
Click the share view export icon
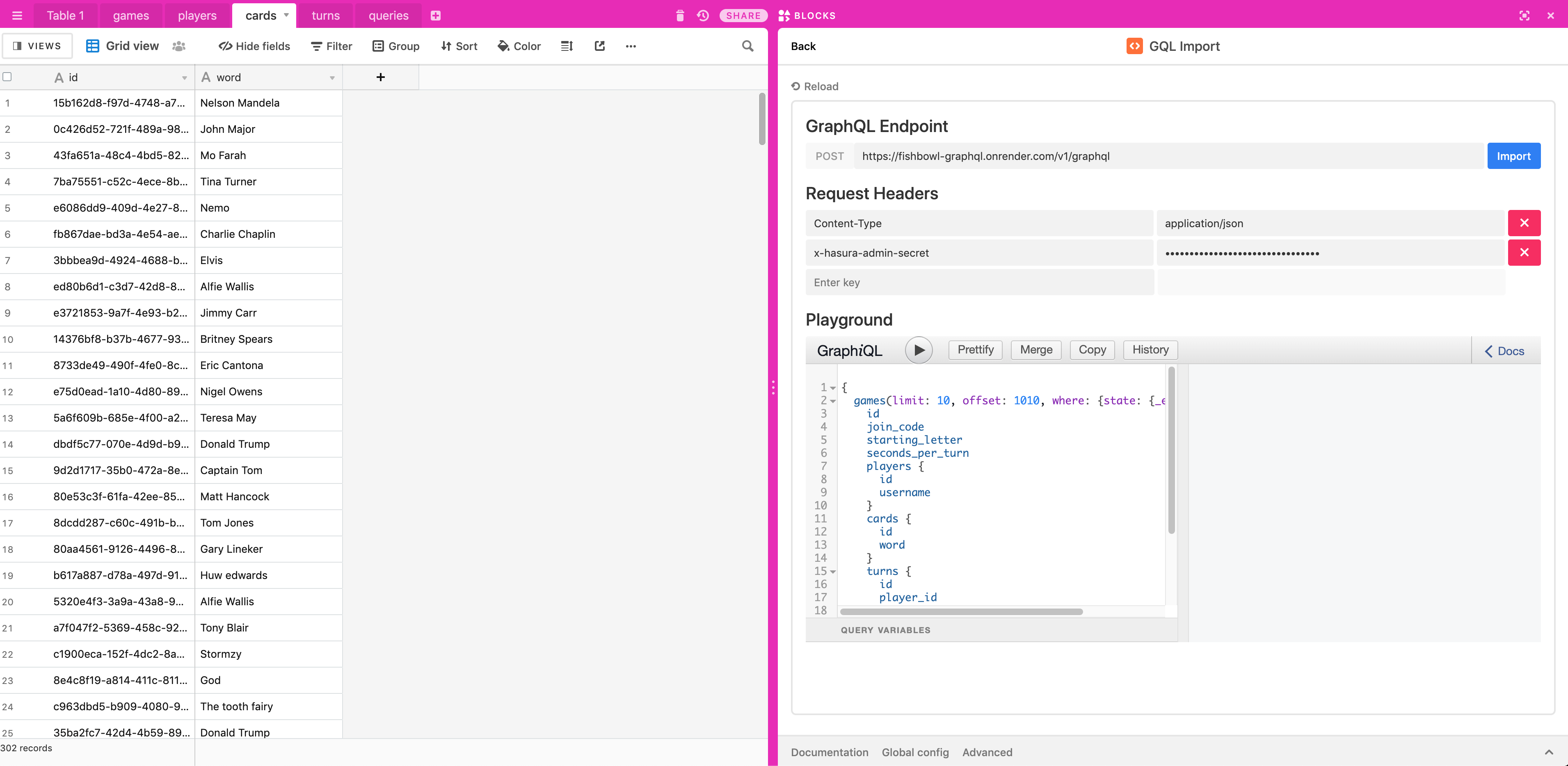point(599,46)
